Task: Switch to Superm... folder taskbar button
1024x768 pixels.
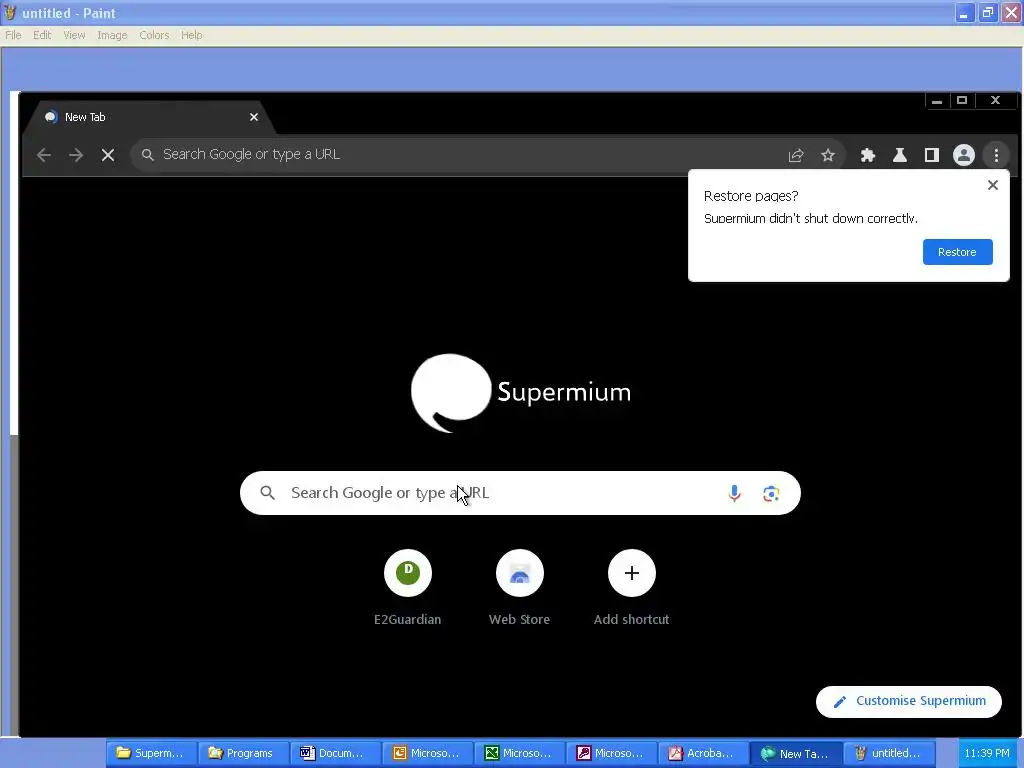Action: [x=151, y=754]
